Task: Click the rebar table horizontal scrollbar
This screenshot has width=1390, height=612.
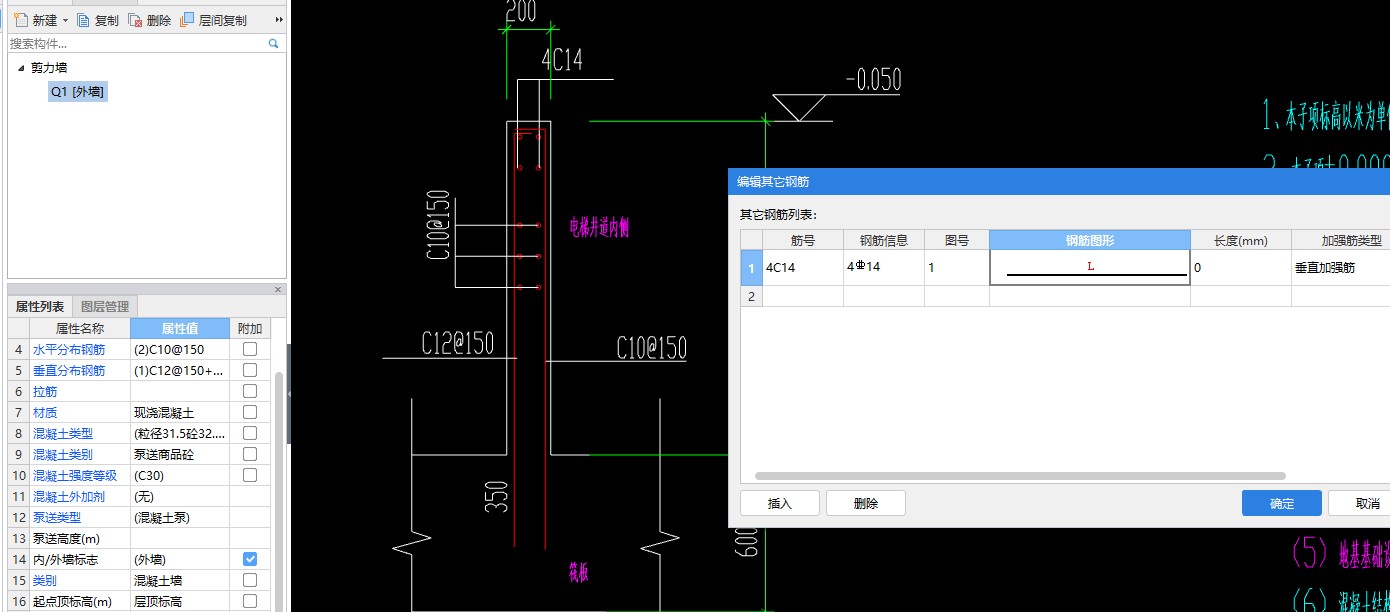Action: click(x=1020, y=476)
